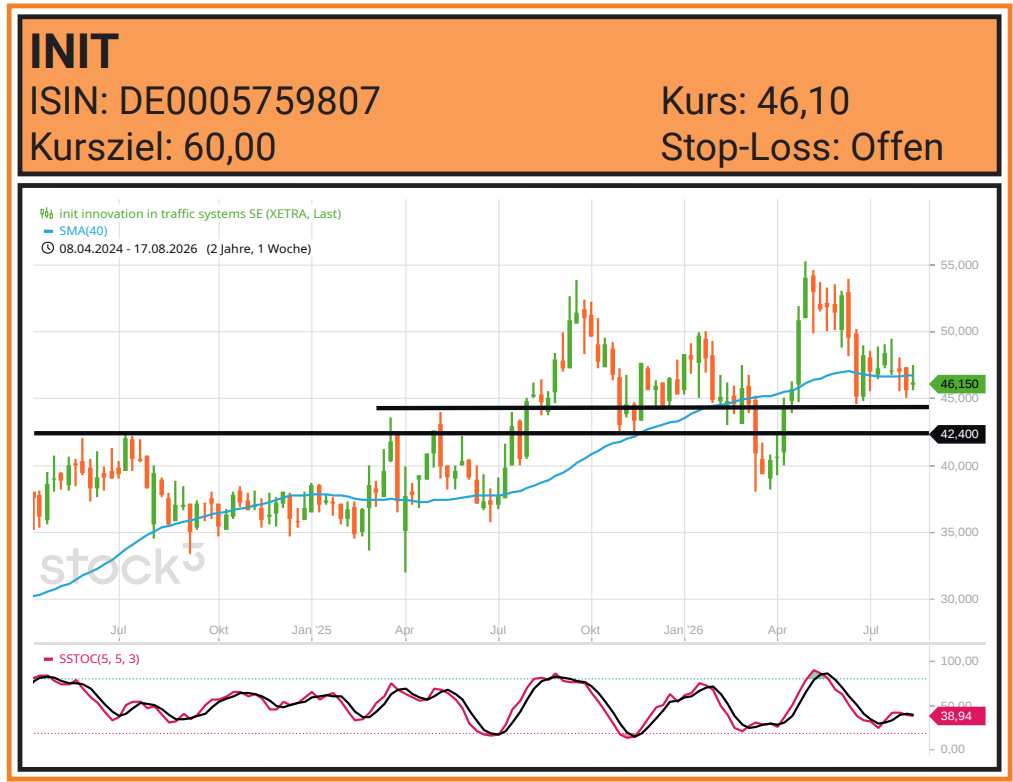Click the clock icon next to date range
Image resolution: width=1013 pixels, height=782 pixels.
click(x=47, y=248)
